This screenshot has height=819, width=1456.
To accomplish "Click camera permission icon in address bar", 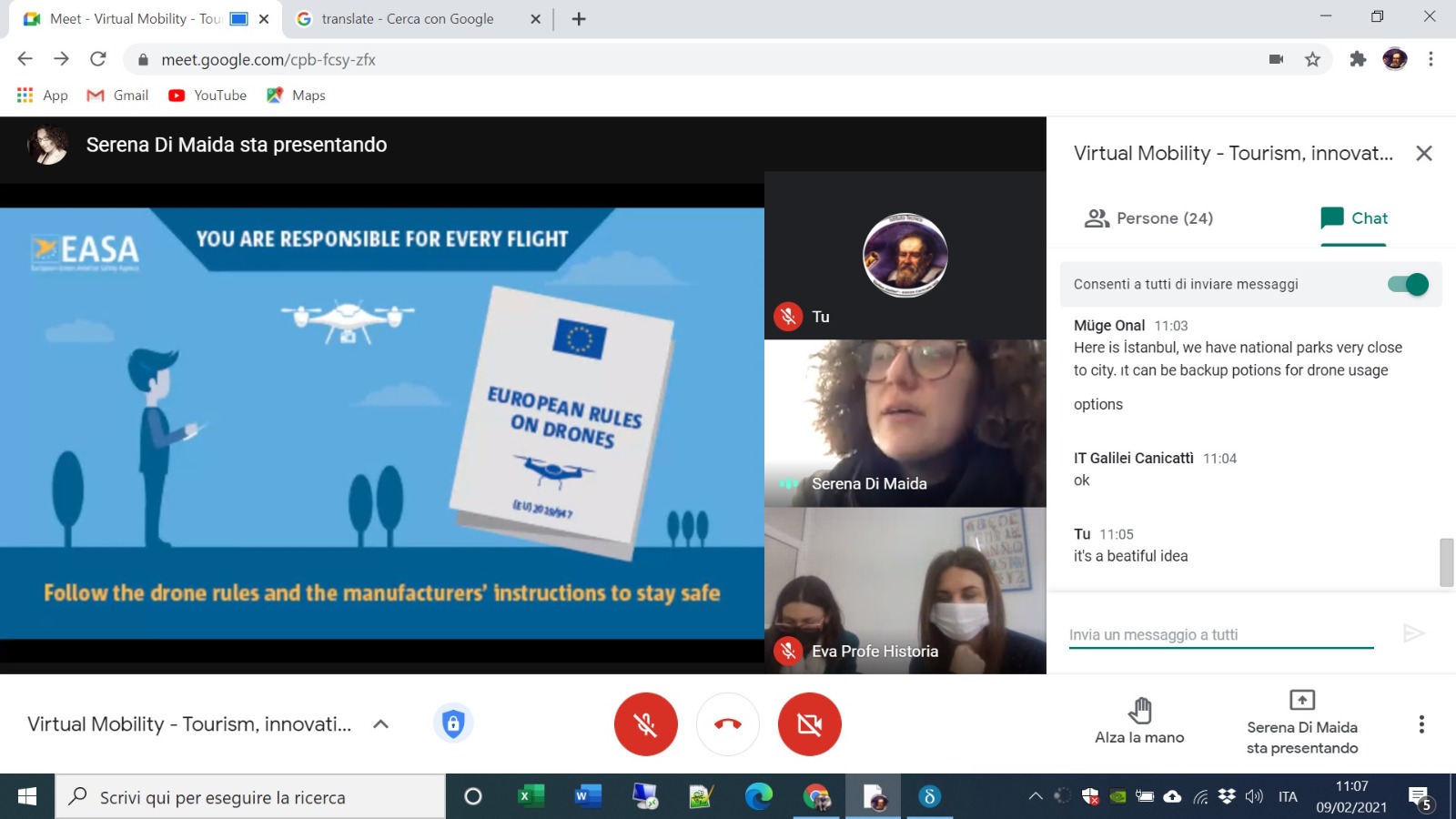I will click(1276, 59).
